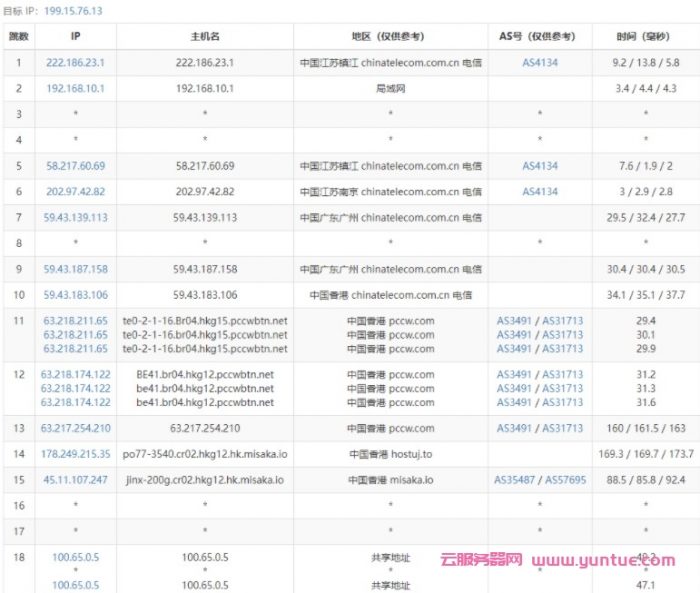Click IP link 59.43.183.106 in hop 10

[x=75, y=295]
